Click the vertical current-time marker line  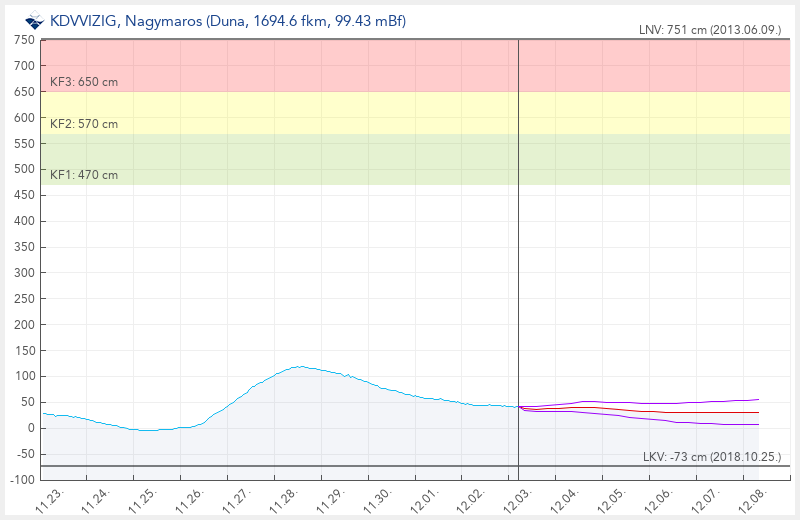(x=519, y=250)
